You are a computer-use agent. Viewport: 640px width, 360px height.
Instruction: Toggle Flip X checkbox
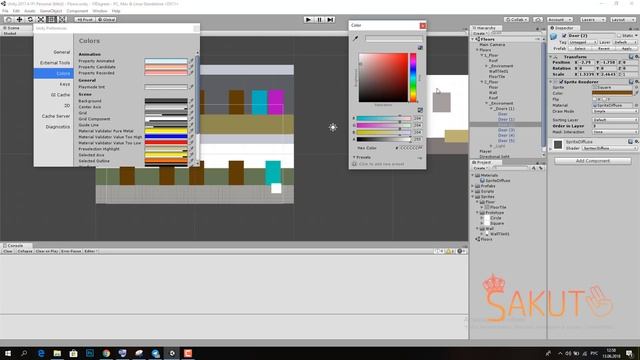coord(595,99)
